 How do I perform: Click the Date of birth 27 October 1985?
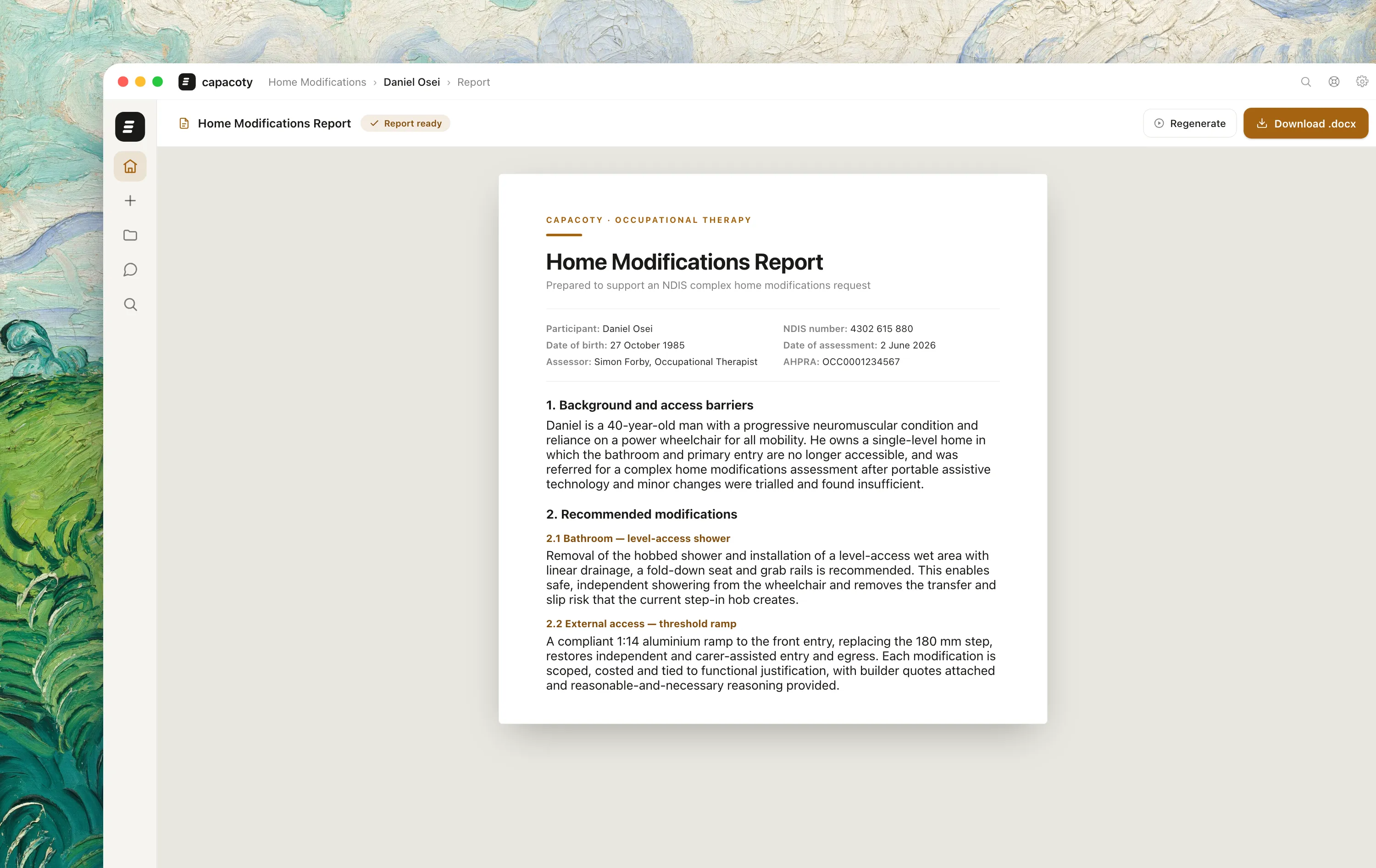pyautogui.click(x=615, y=345)
